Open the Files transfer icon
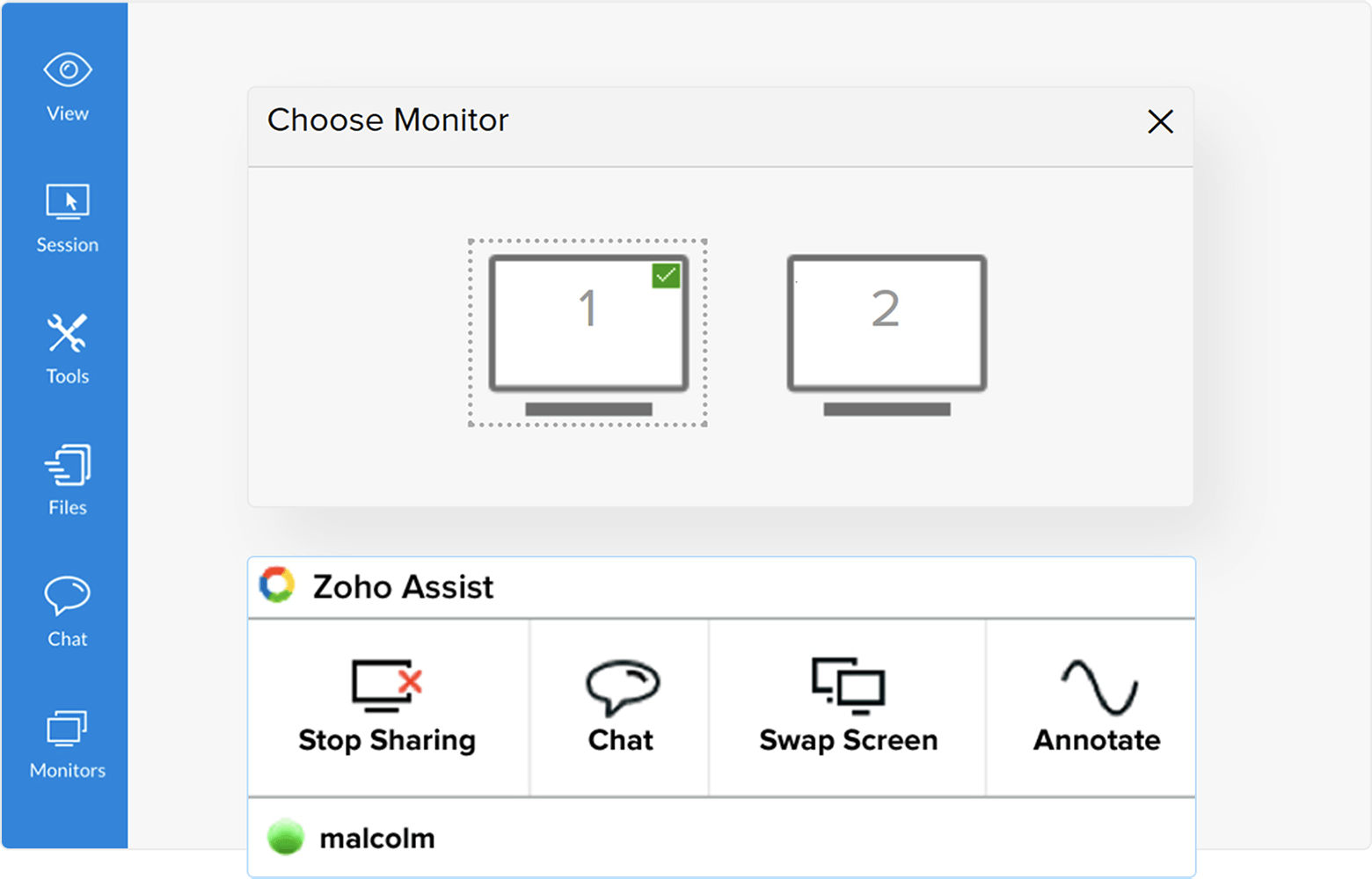The width and height of the screenshot is (1372, 879). pos(68,464)
